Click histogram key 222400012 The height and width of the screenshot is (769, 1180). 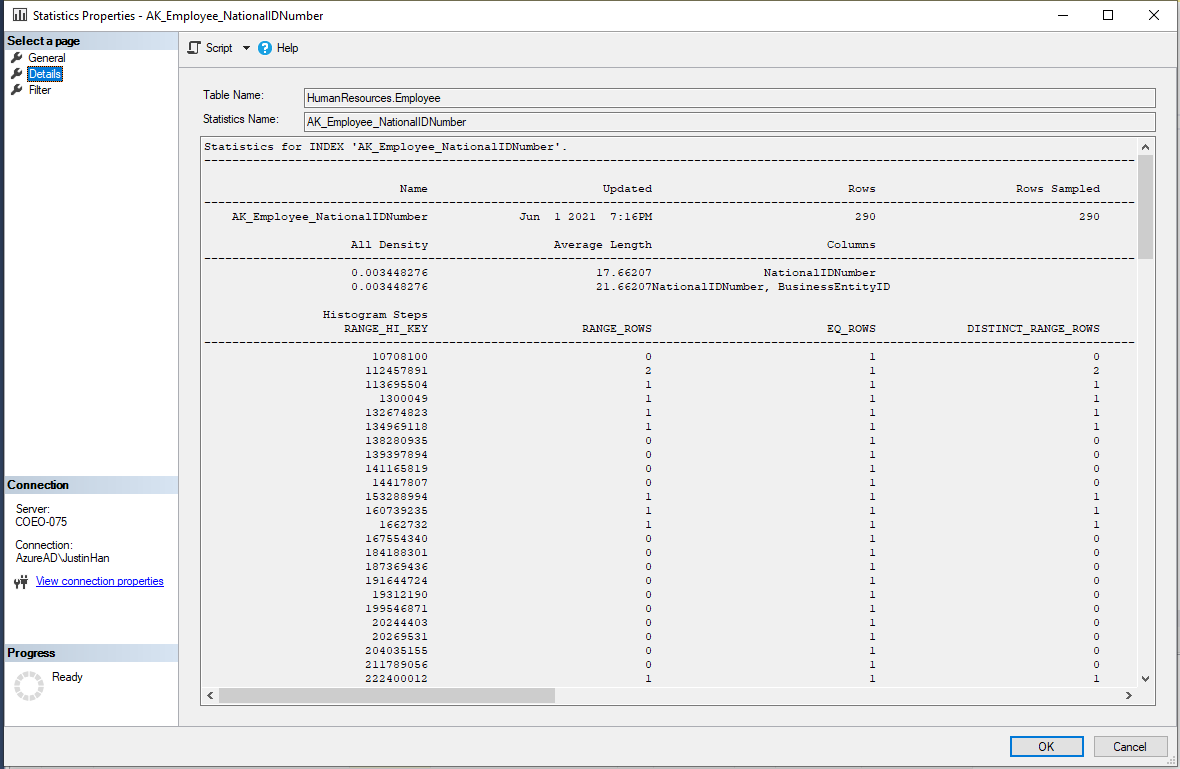coord(396,679)
